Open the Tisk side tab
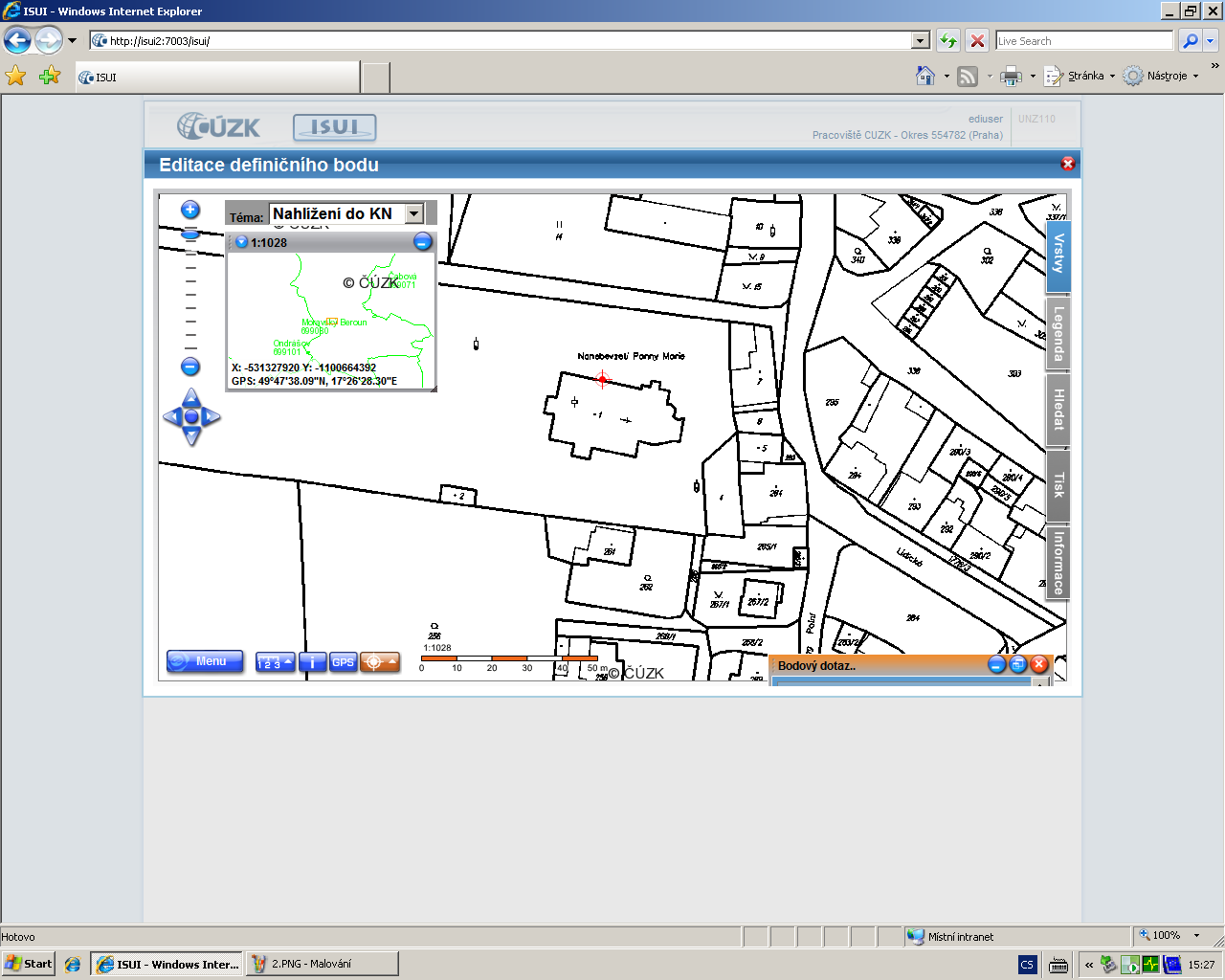Image resolution: width=1225 pixels, height=980 pixels. [1058, 485]
